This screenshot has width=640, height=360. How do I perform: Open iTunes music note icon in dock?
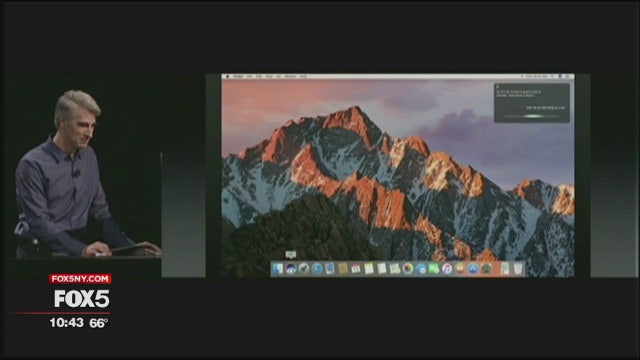point(447,269)
